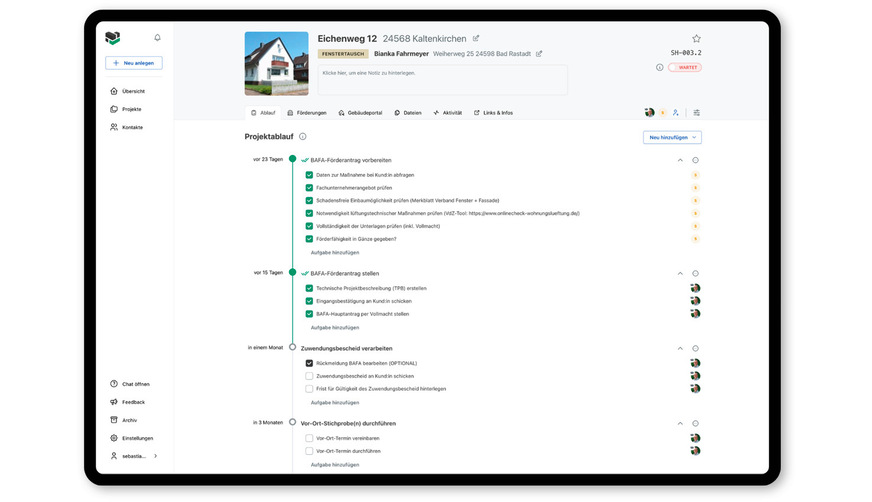The width and height of the screenshot is (872, 502).
Task: Open the Aktivität tab
Action: pos(448,113)
